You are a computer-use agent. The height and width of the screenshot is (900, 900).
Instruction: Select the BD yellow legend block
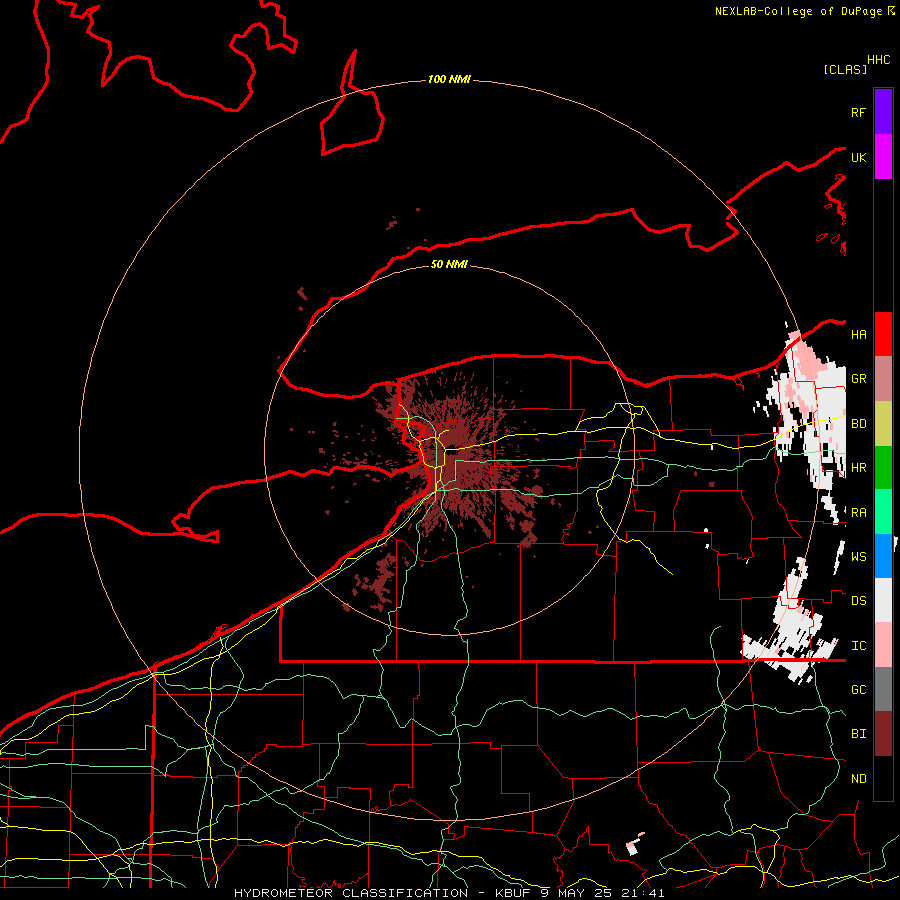pyautogui.click(x=883, y=424)
